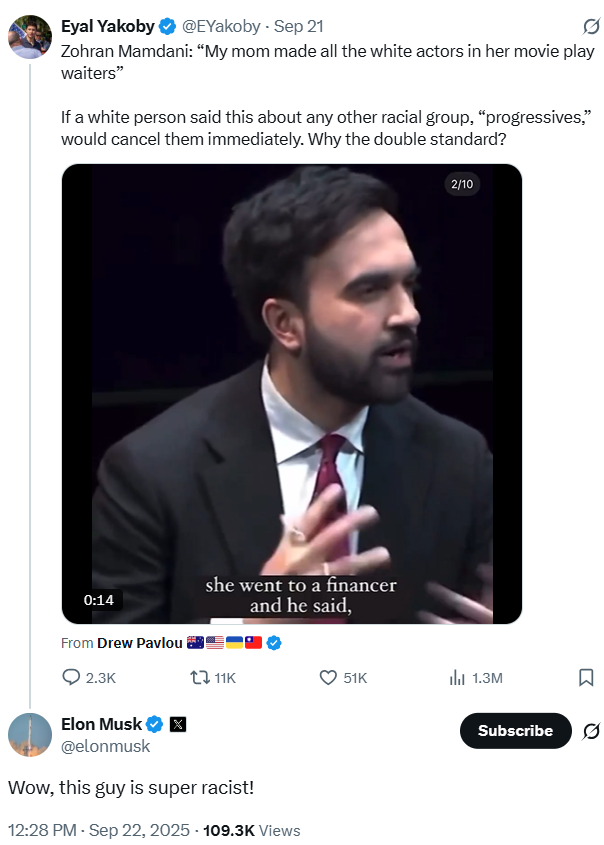Viewport: 604px width, 845px height.
Task: Click X affiliation badge next to Elon Musk
Action: pos(177,724)
